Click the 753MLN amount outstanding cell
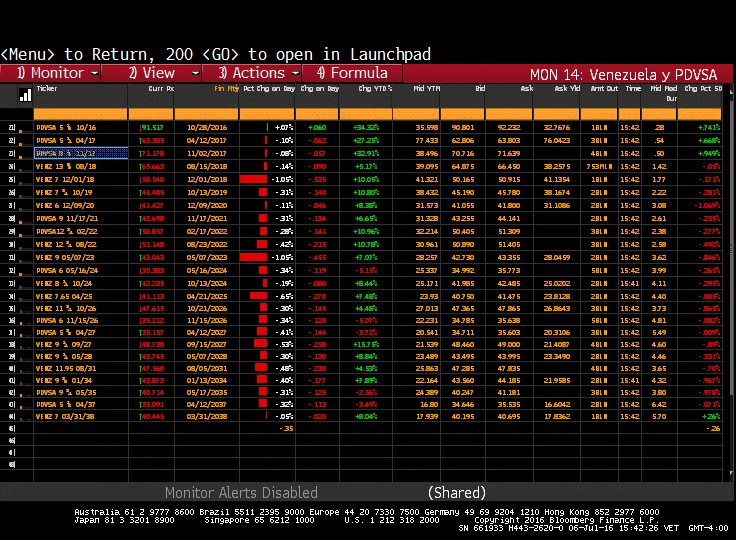736x540 pixels. pos(598,167)
